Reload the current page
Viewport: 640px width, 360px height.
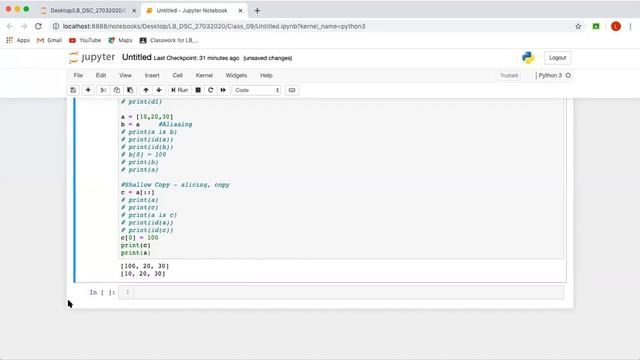(38, 26)
